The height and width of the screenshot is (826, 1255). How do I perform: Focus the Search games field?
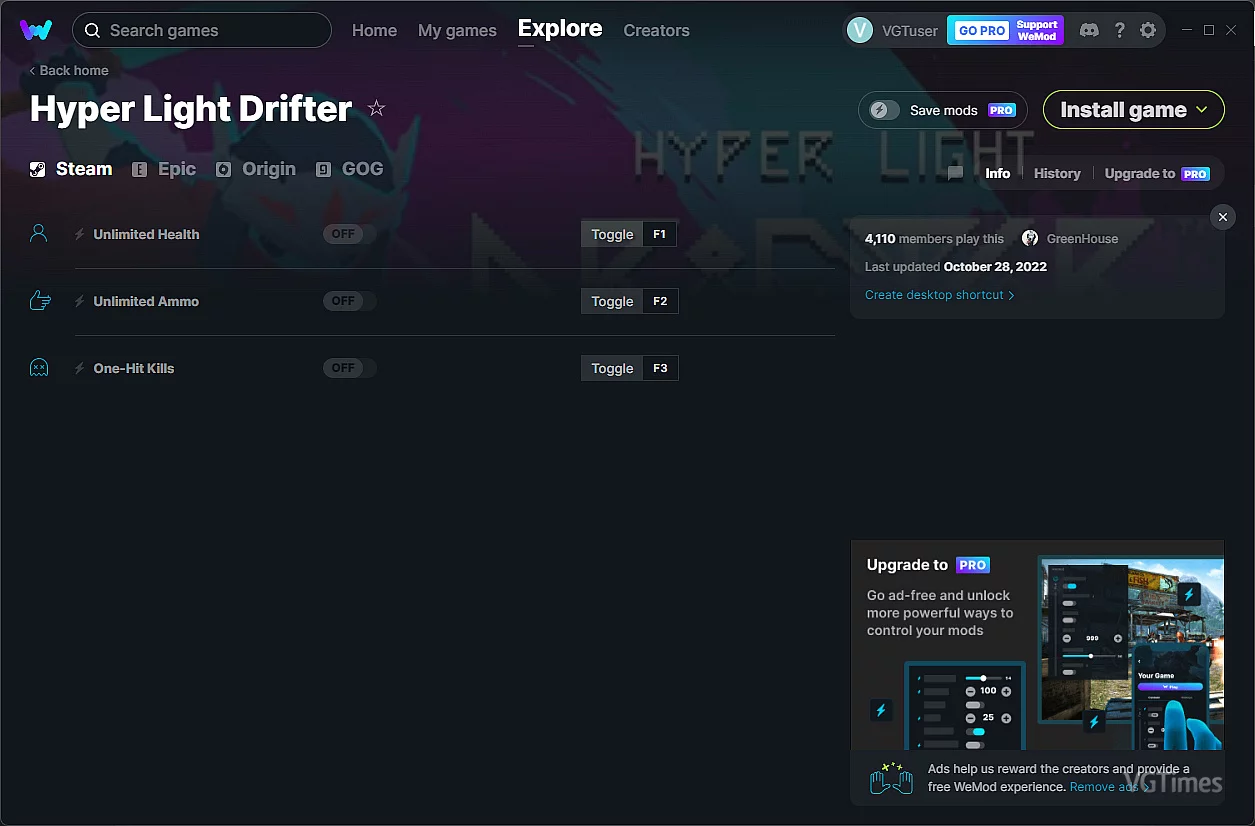[x=202, y=30]
